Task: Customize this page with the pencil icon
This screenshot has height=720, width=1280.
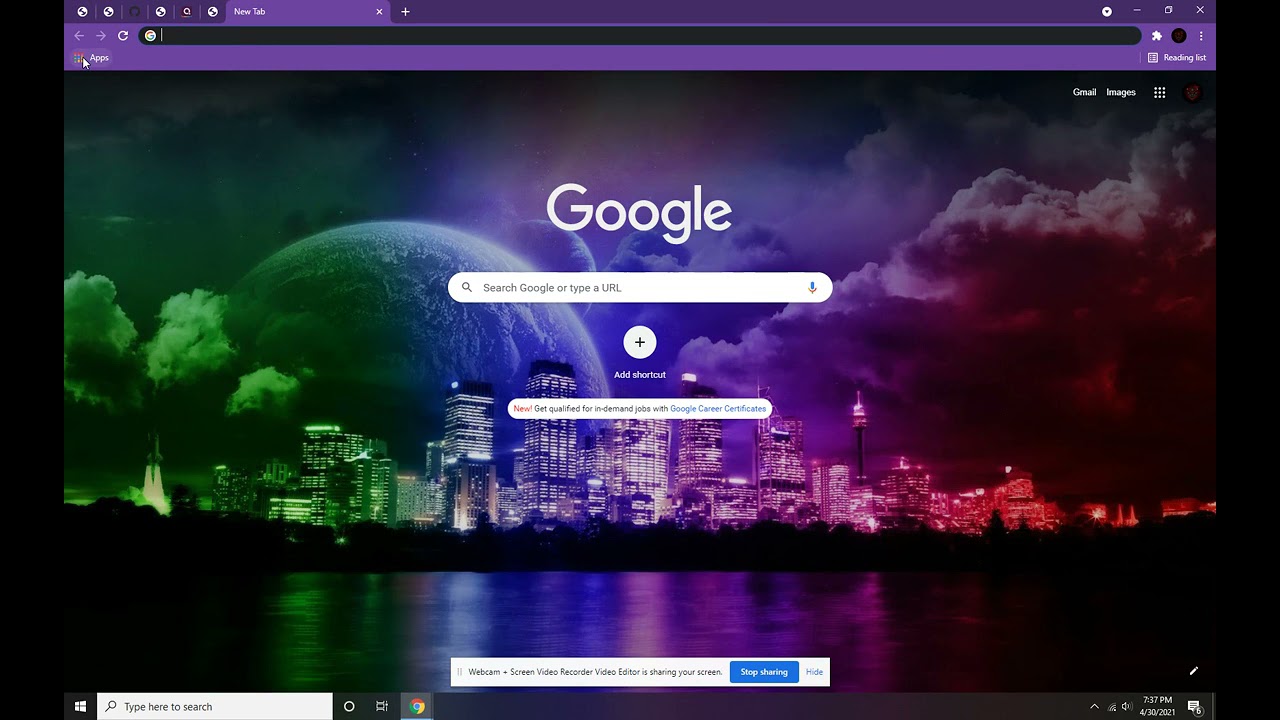Action: tap(1193, 671)
